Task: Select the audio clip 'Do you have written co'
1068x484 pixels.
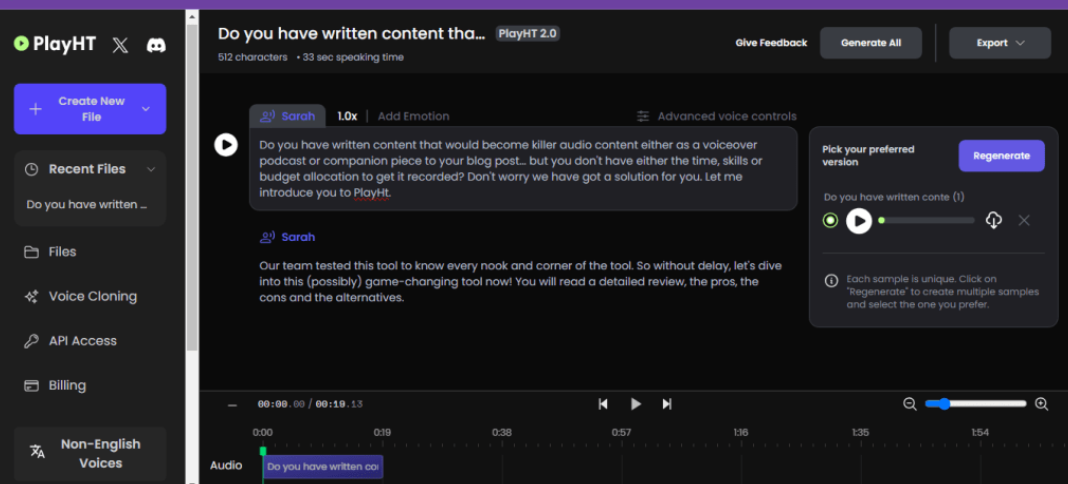Action: 323,467
